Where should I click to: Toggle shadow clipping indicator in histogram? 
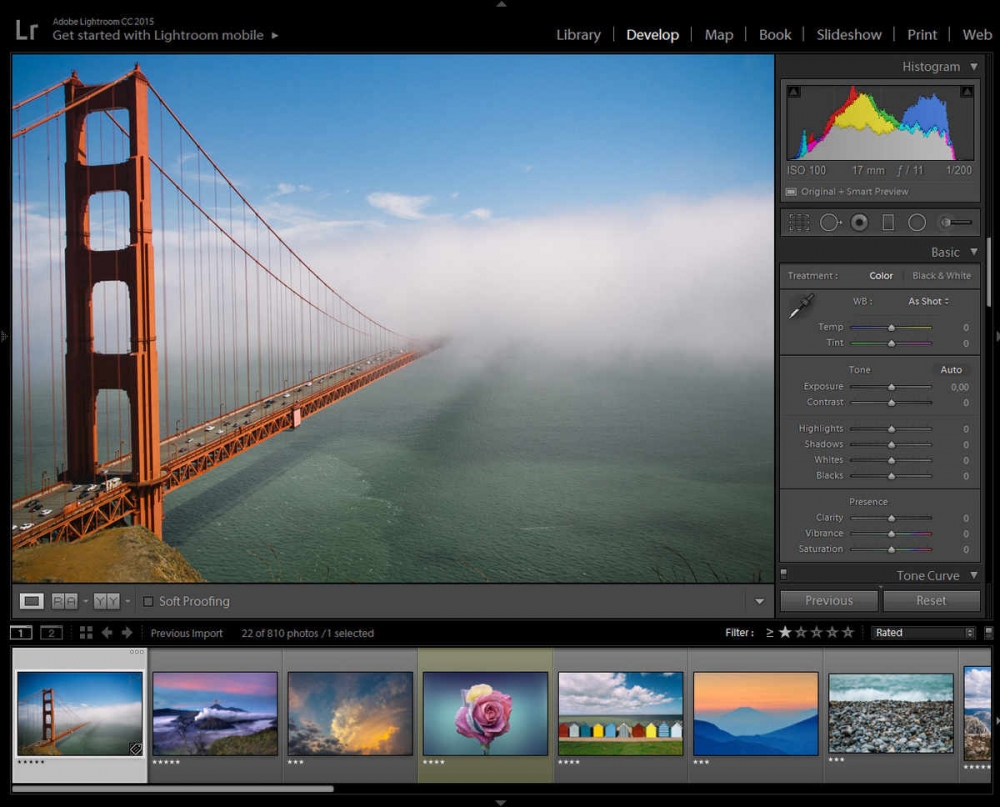coord(793,92)
